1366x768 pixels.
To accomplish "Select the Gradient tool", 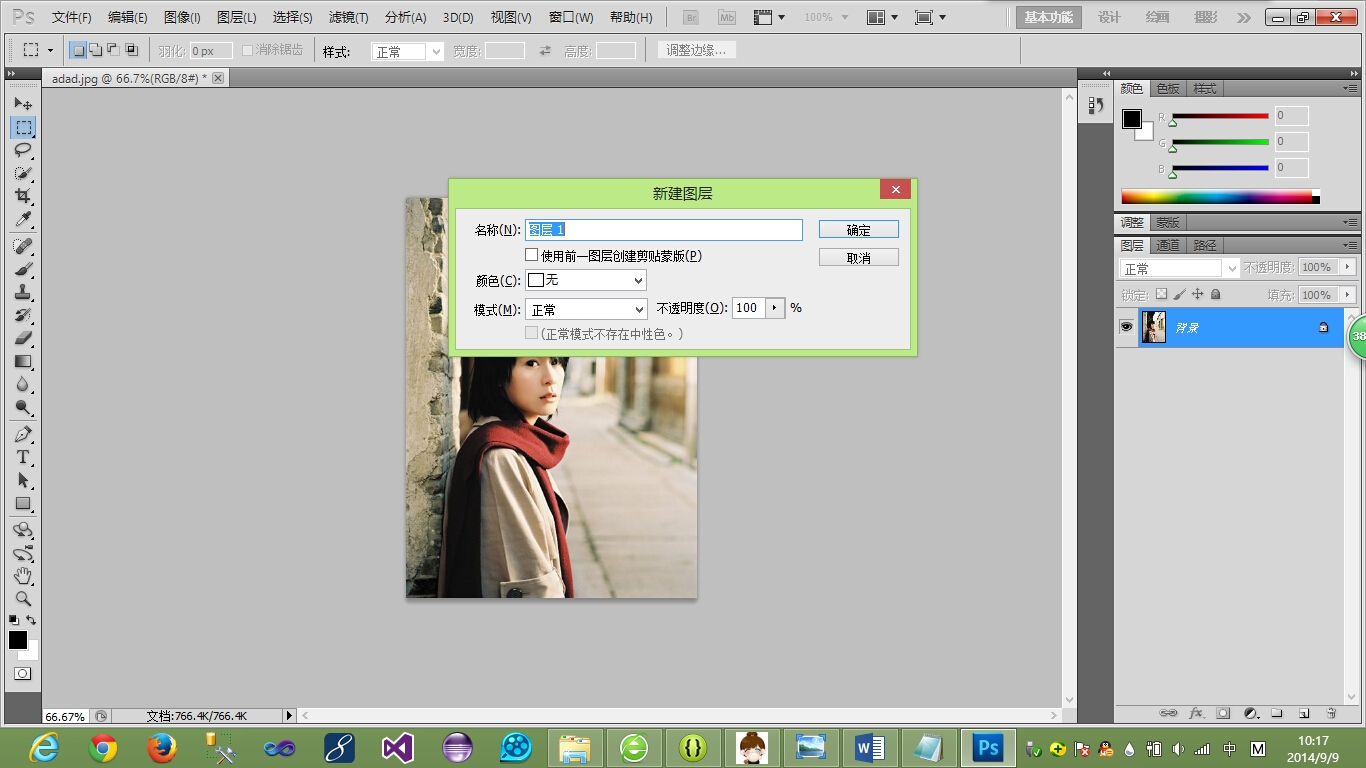I will click(x=23, y=361).
